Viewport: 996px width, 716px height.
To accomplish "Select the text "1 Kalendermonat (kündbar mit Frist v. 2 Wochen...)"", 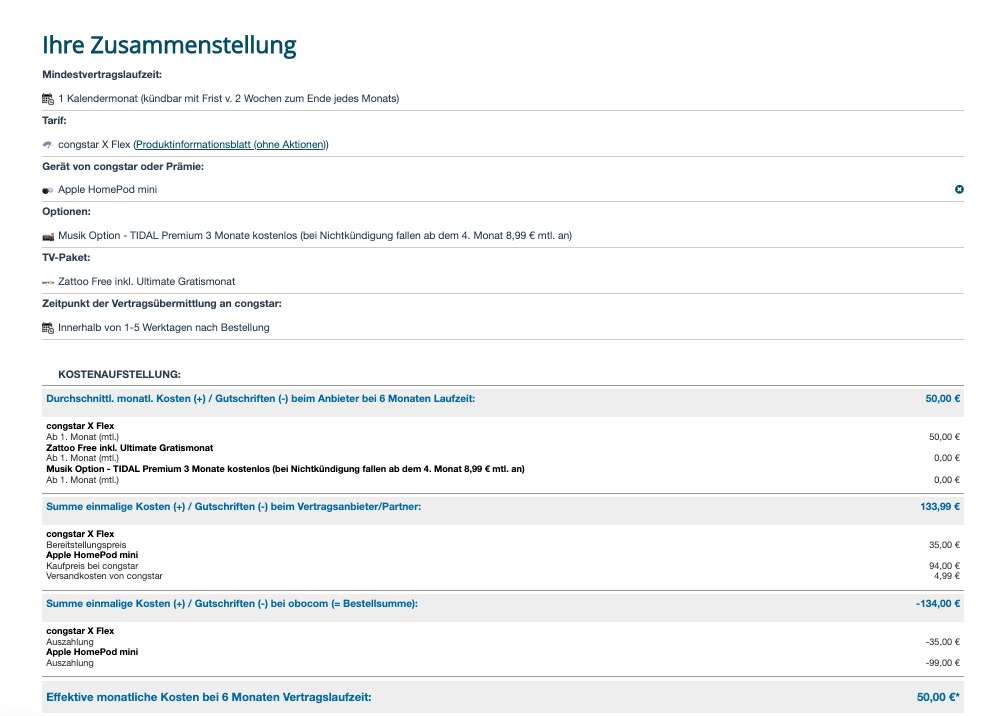I will (x=229, y=98).
